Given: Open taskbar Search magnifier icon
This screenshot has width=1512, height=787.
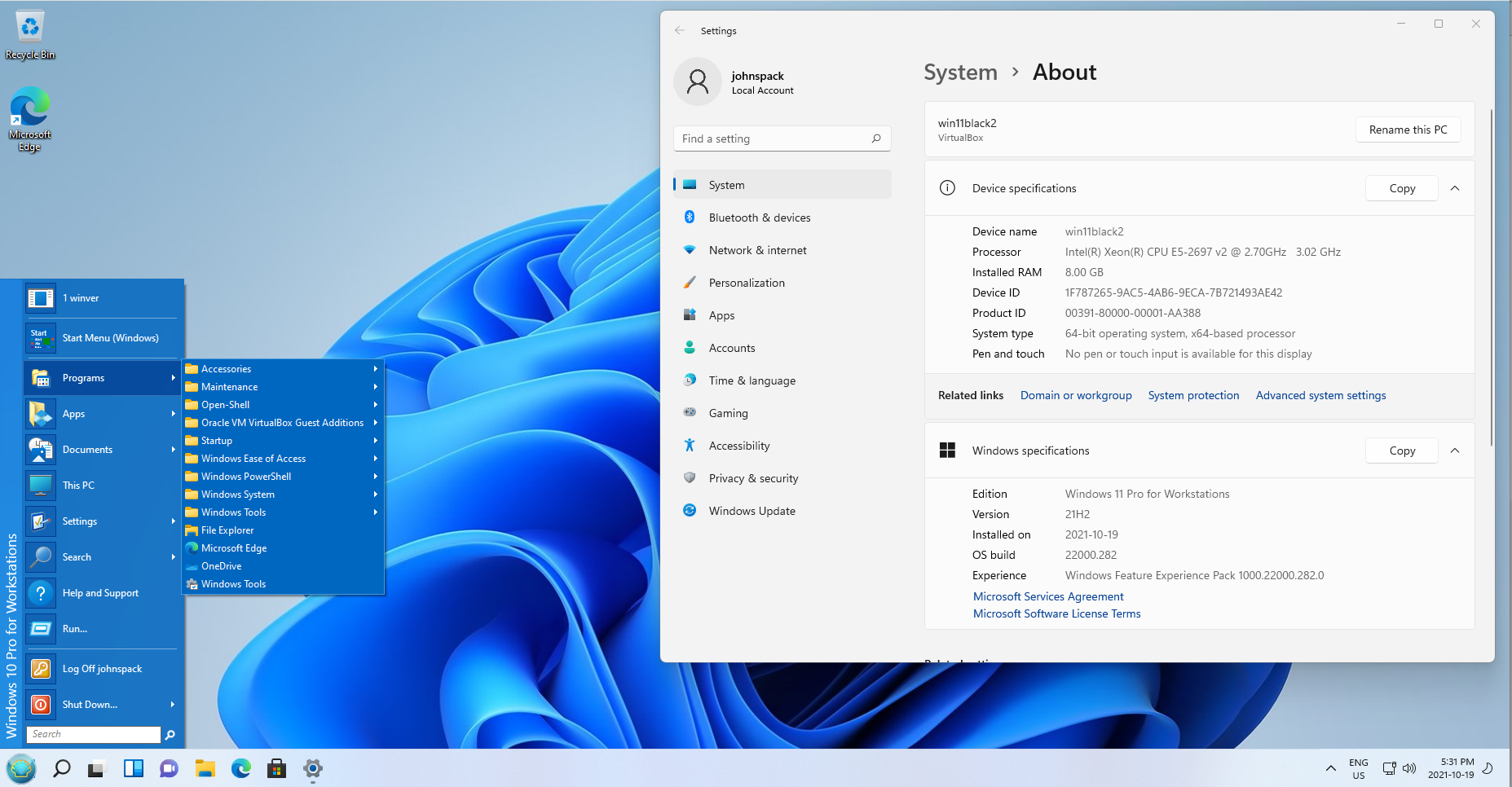Looking at the screenshot, I should tap(61, 768).
